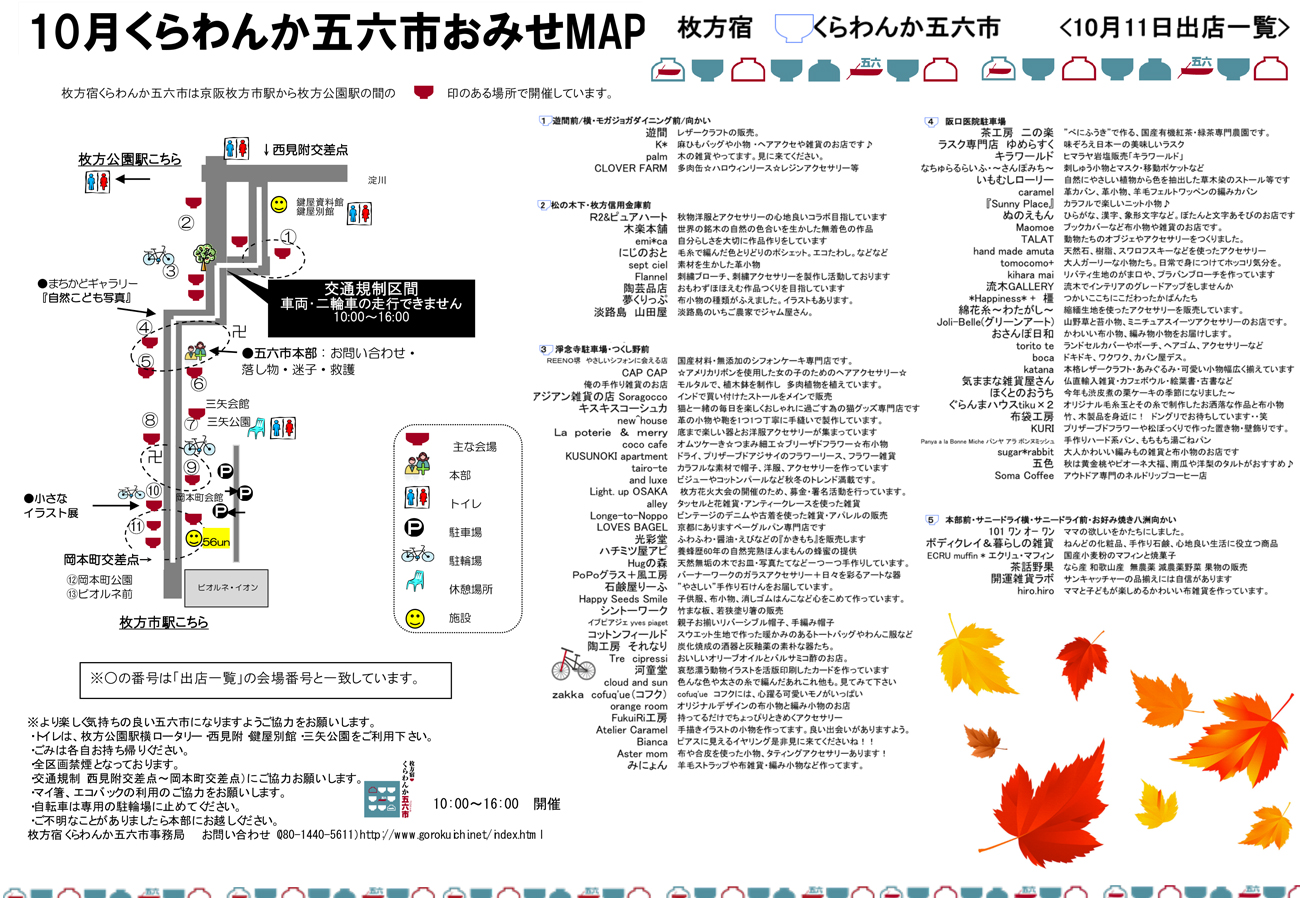Image resolution: width=1300 pixels, height=898 pixels.
Task: Click the toilet icon in the legend
Action: pyautogui.click(x=413, y=500)
